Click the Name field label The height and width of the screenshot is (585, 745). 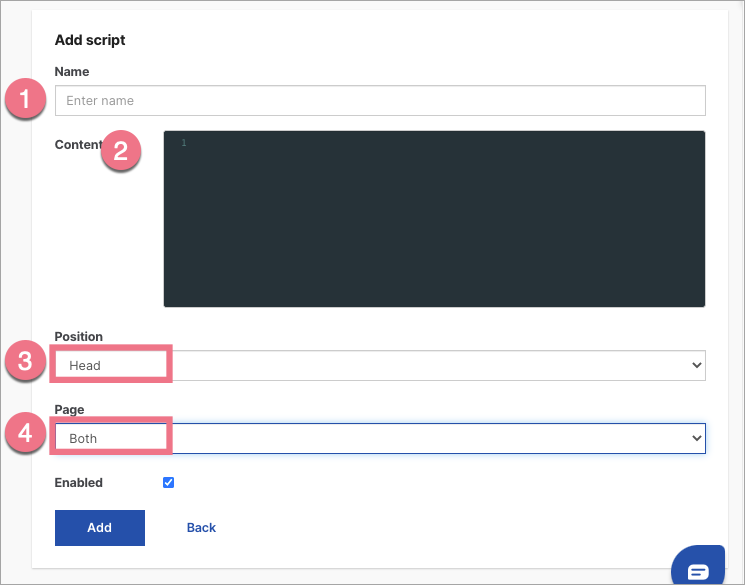pyautogui.click(x=72, y=72)
